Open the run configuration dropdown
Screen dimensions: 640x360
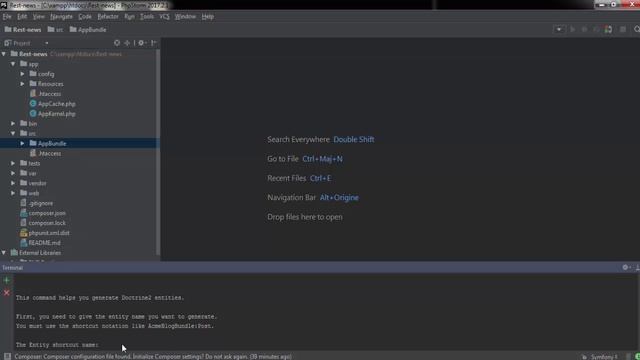(x=559, y=29)
